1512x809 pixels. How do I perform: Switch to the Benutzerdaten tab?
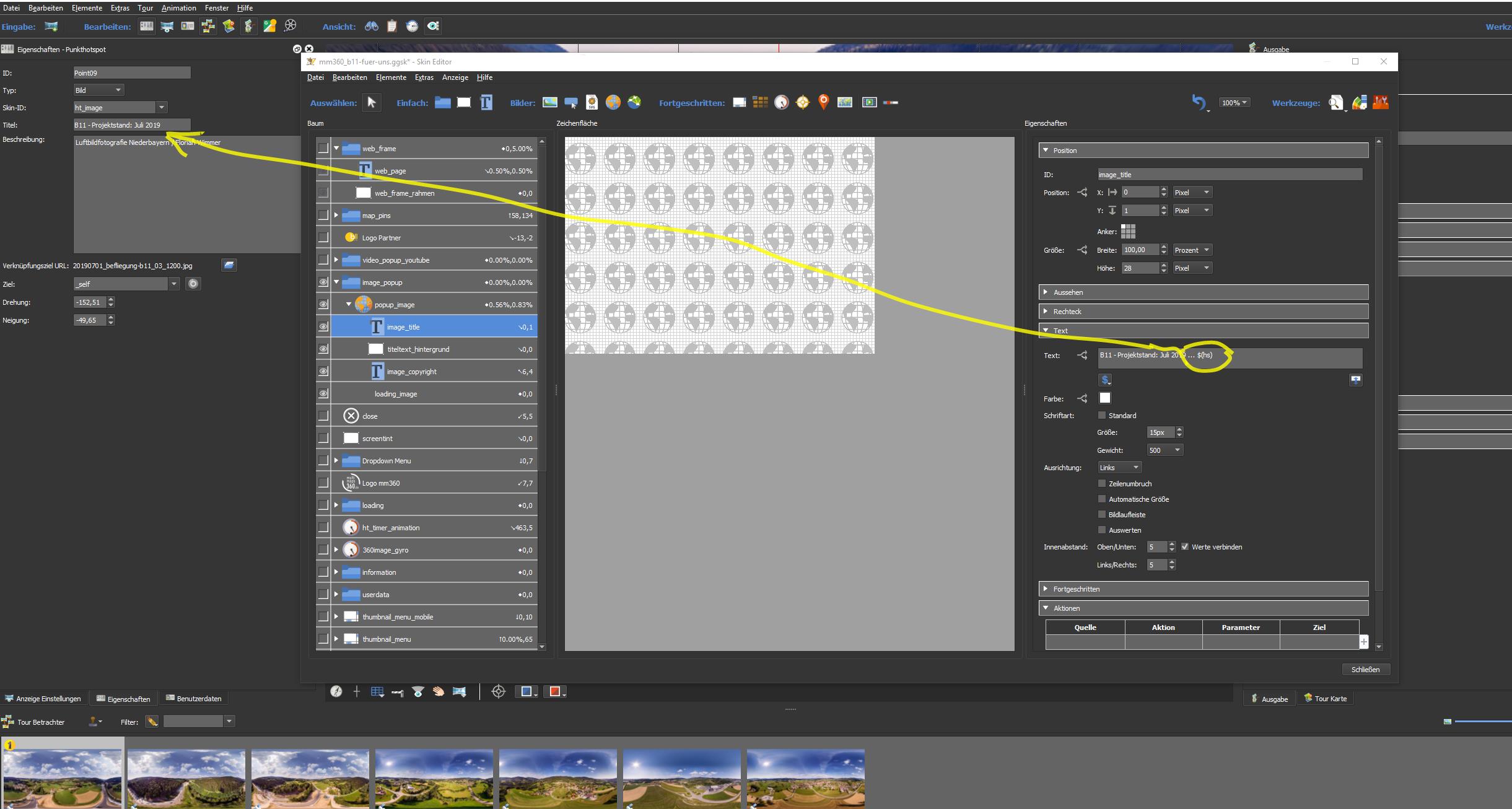click(193, 698)
